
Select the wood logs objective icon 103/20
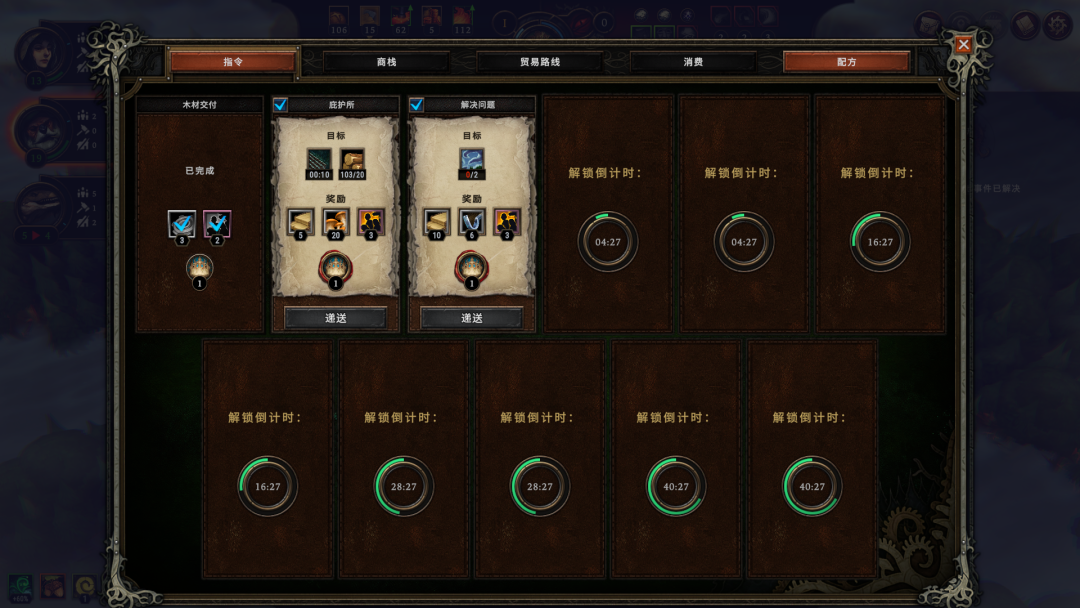(x=352, y=164)
